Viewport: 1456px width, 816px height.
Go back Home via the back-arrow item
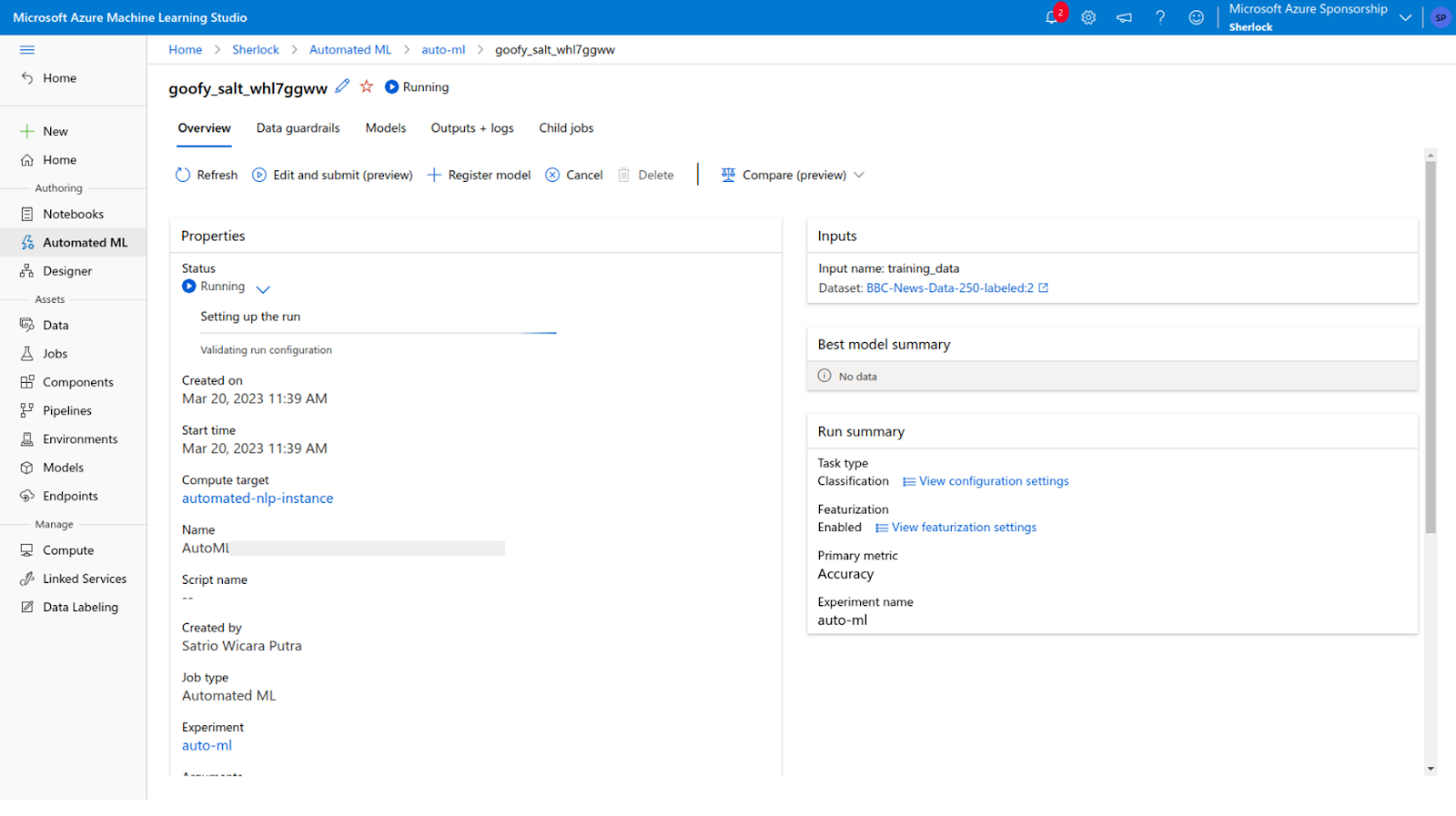(50, 78)
